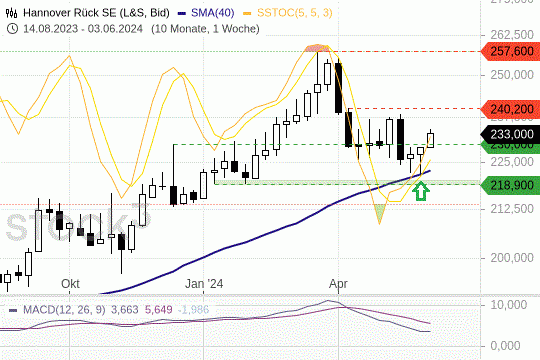Click the blue SMA(40) legend color dash

(182, 13)
